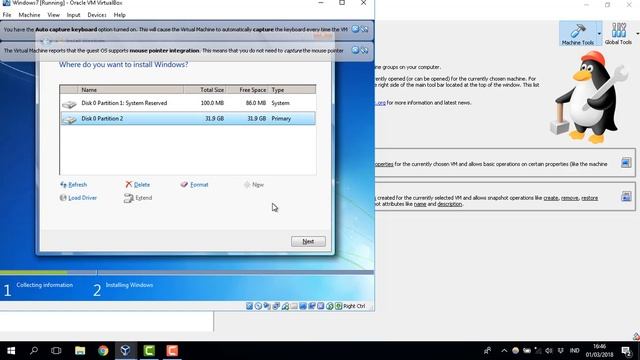Click the 'restore' snapshot link
Image resolution: width=640 pixels, height=360 pixels.
590,198
